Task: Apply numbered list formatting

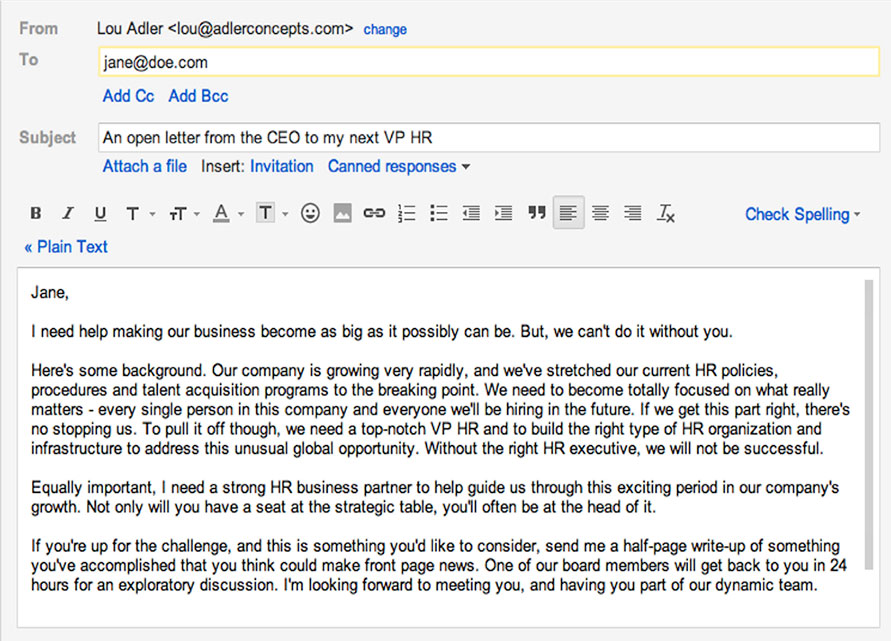Action: (x=406, y=213)
